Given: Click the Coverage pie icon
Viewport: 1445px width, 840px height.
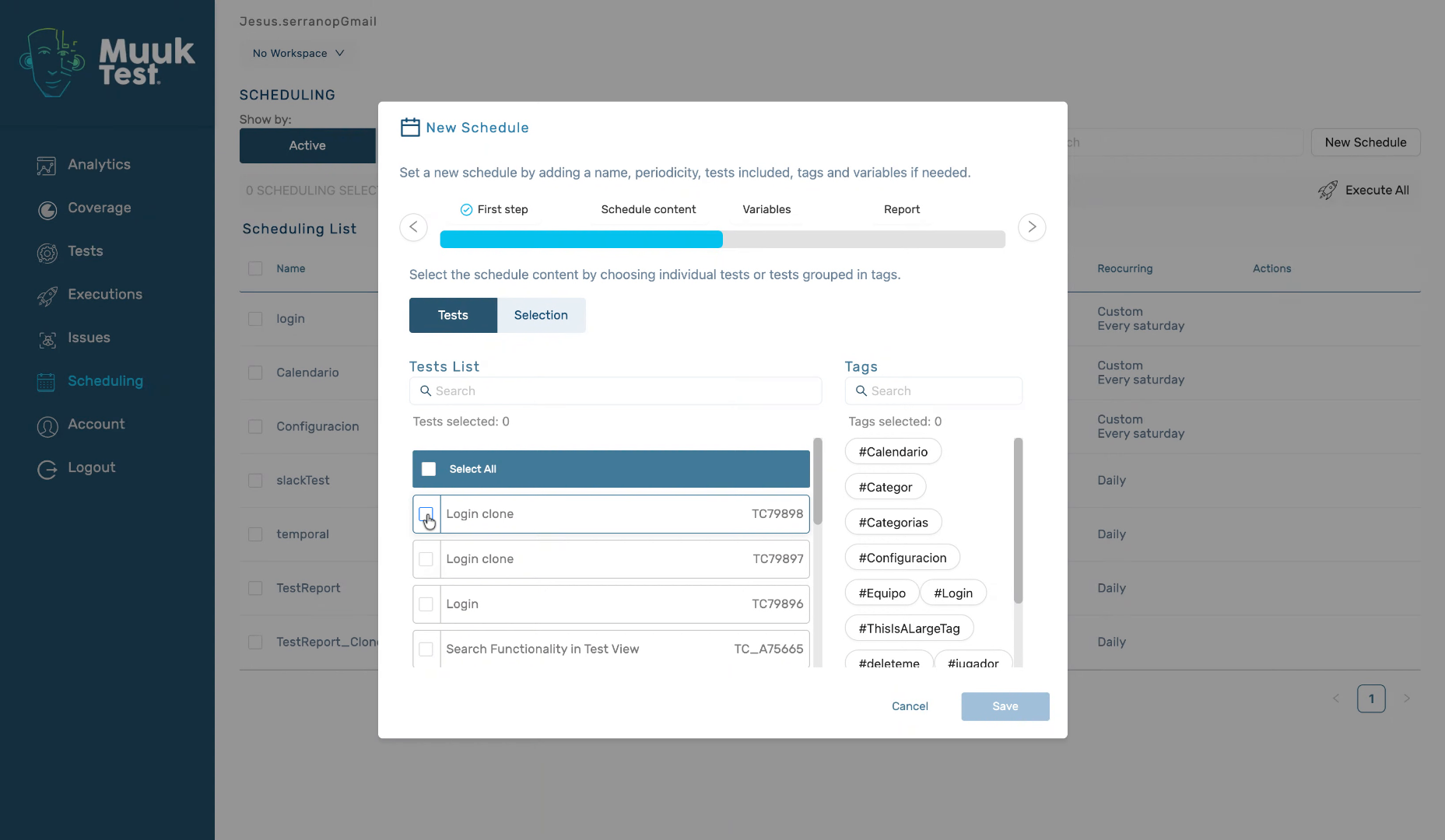Looking at the screenshot, I should pos(47,209).
